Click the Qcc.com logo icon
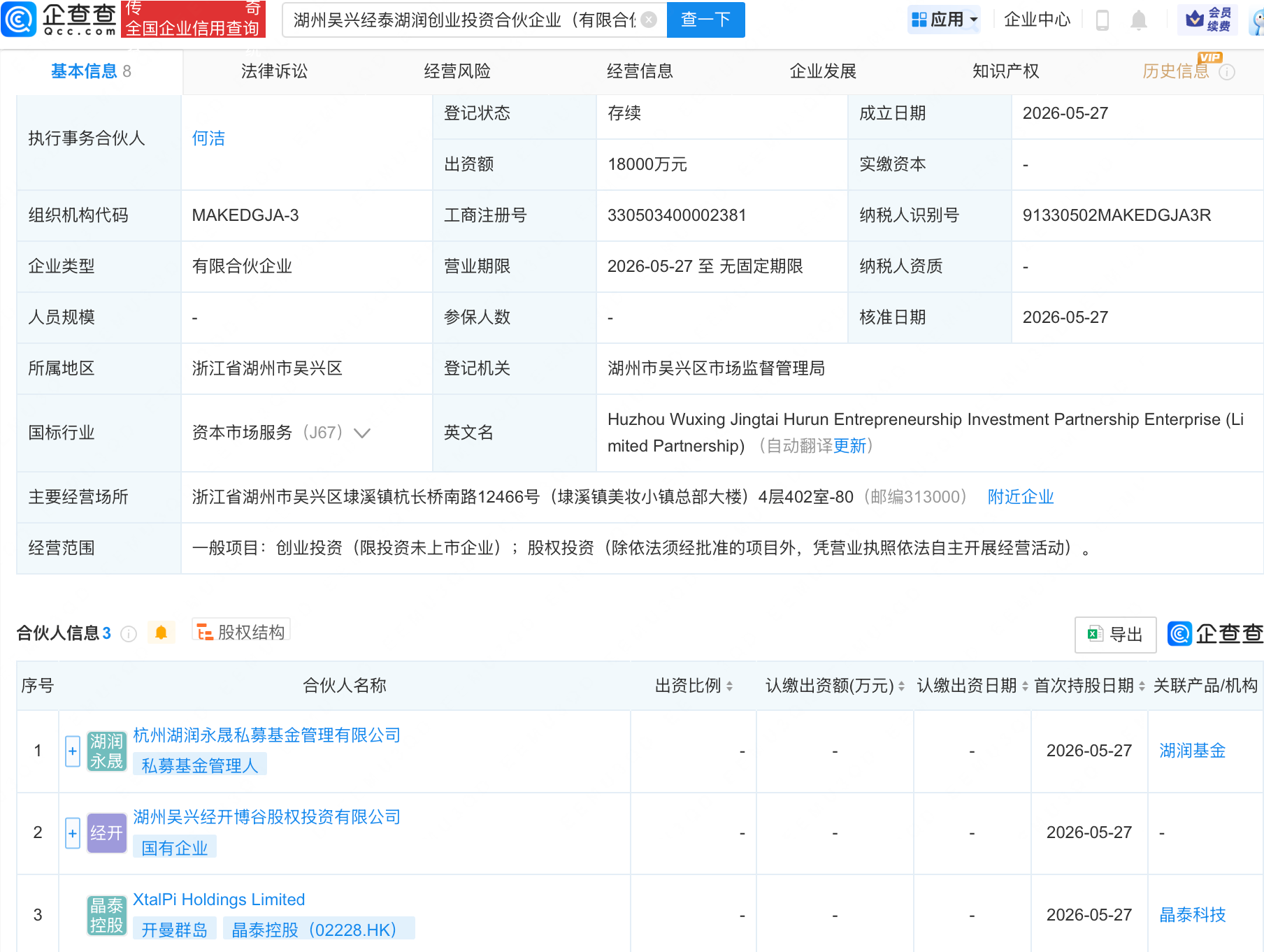 point(19,19)
